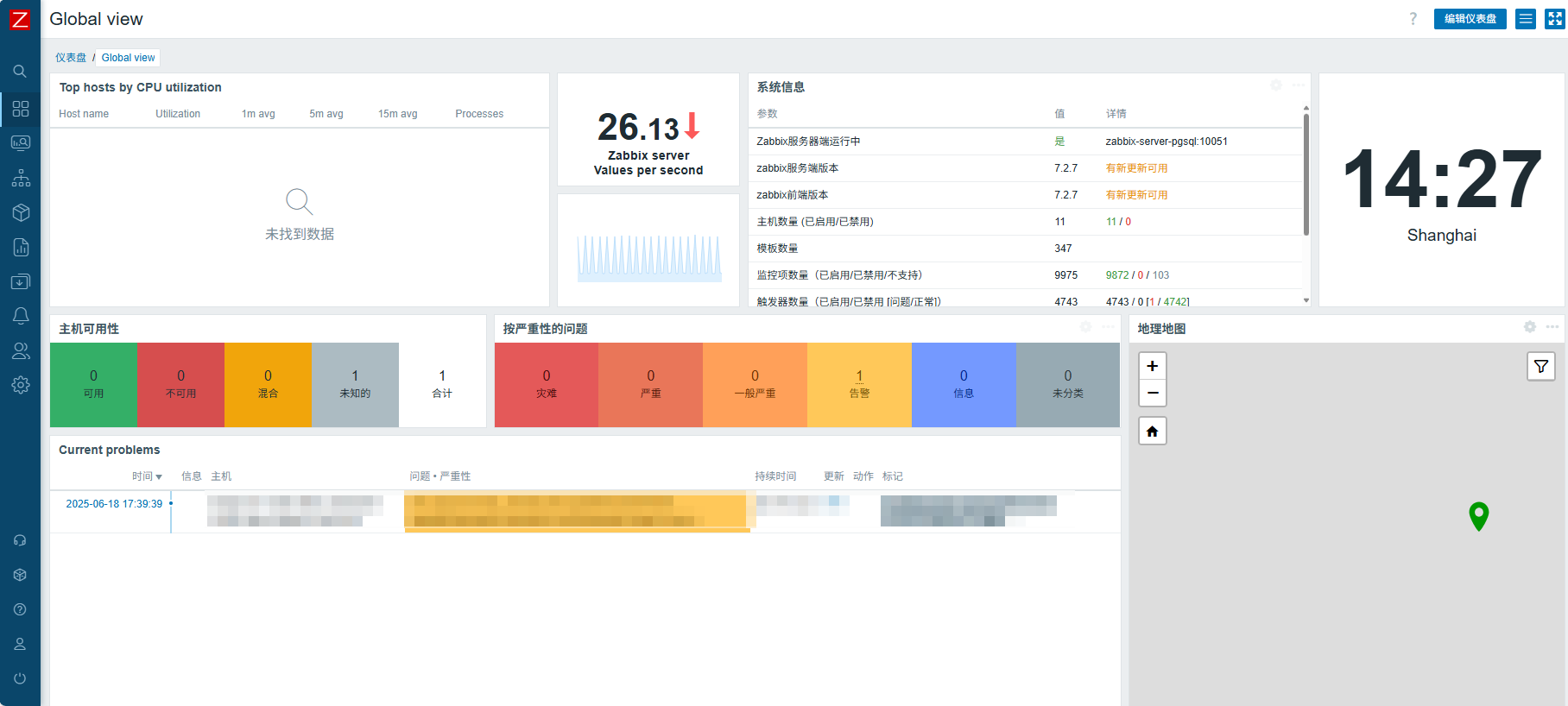Open the Dashboards sidebar icon
This screenshot has height=706, width=1568.
21,109
